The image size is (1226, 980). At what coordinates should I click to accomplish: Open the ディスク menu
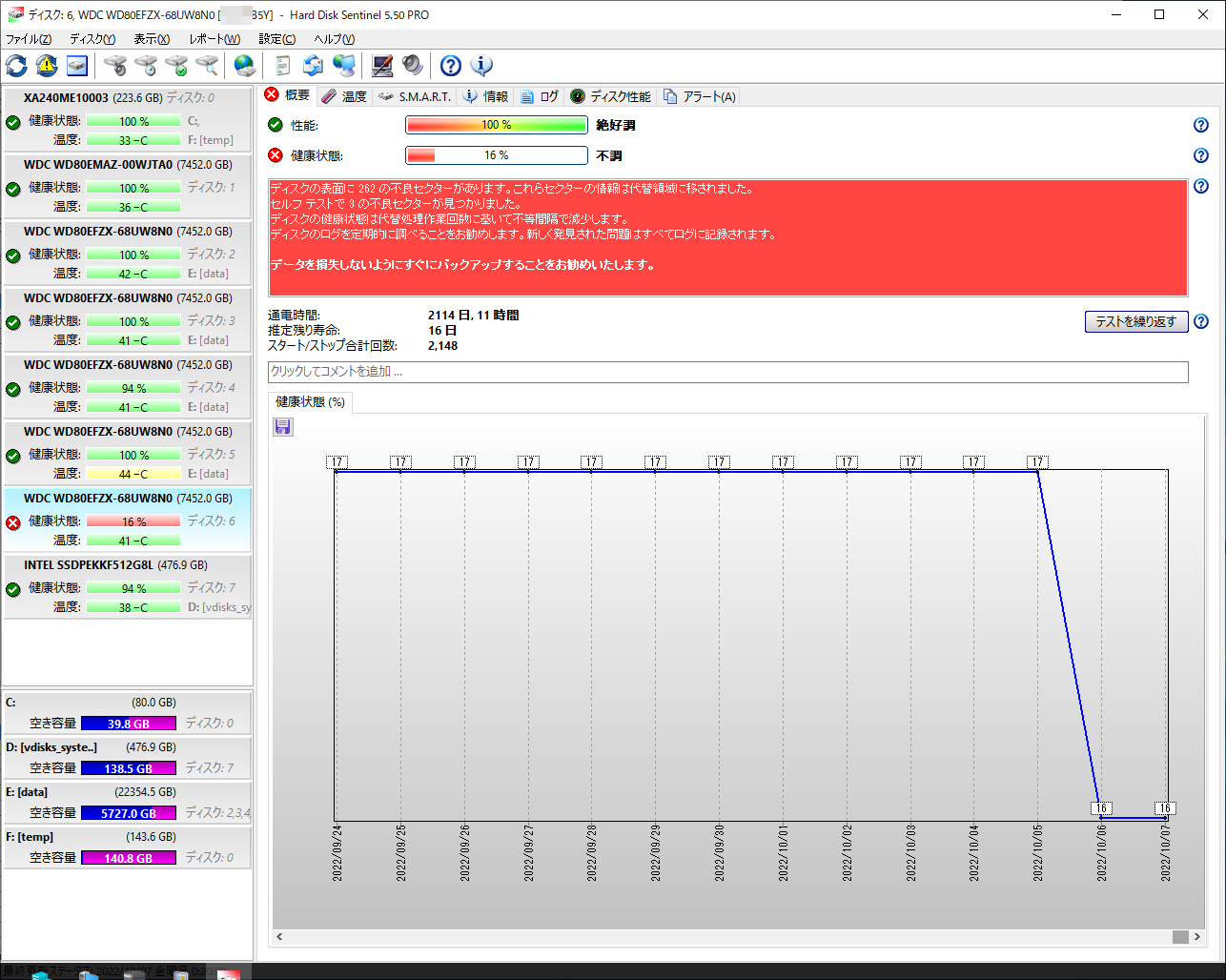pos(92,39)
